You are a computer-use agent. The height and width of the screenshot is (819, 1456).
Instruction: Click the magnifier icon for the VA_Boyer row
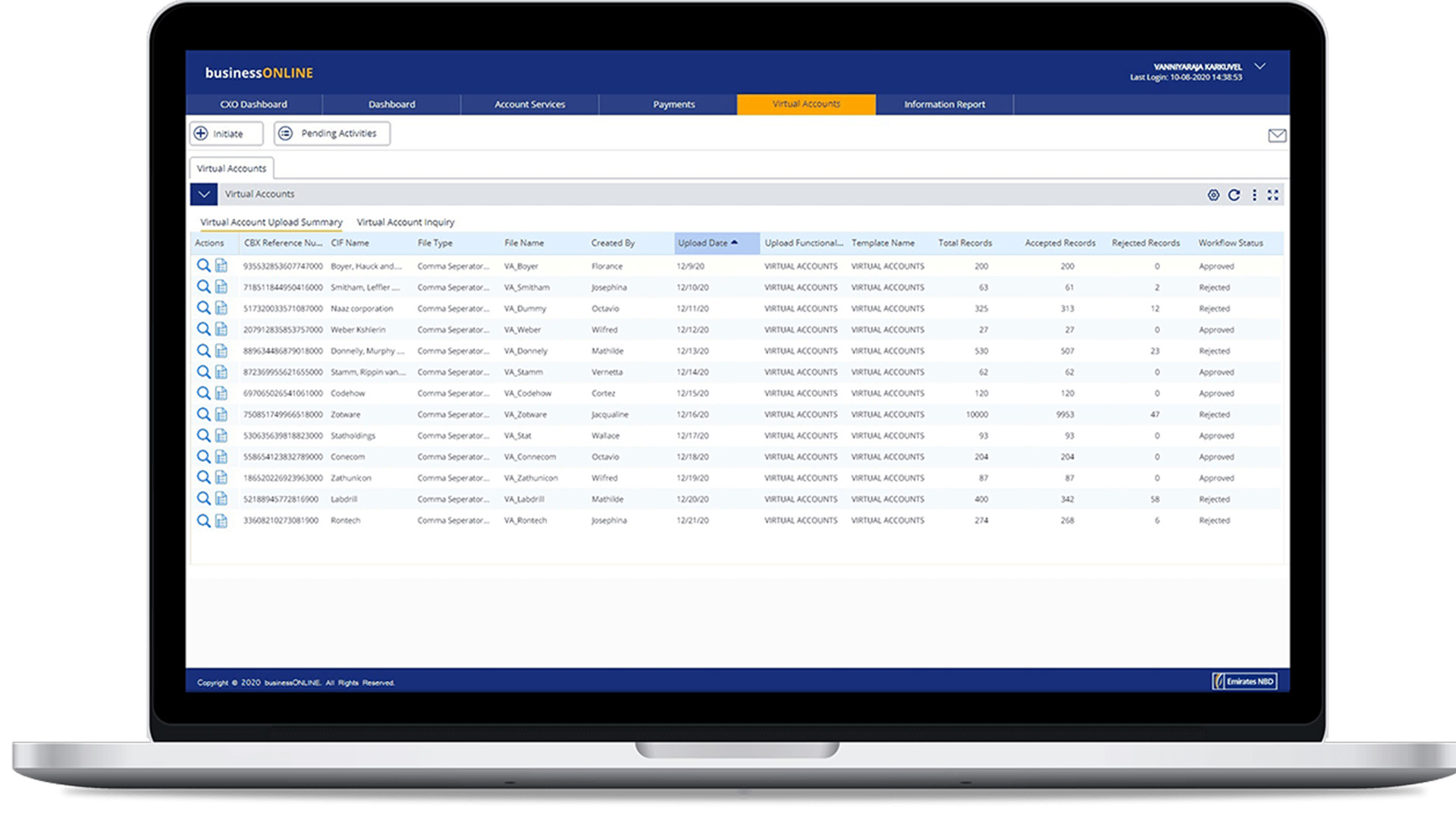pyautogui.click(x=203, y=265)
